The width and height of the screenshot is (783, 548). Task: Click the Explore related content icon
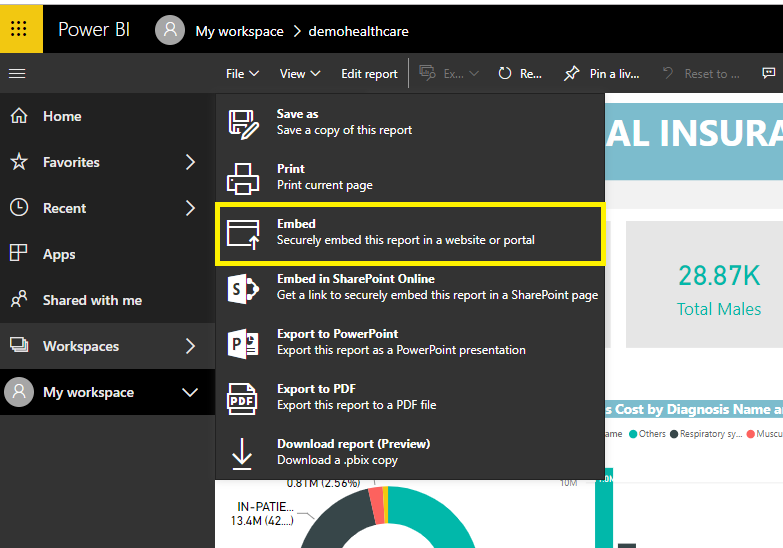pyautogui.click(x=427, y=73)
